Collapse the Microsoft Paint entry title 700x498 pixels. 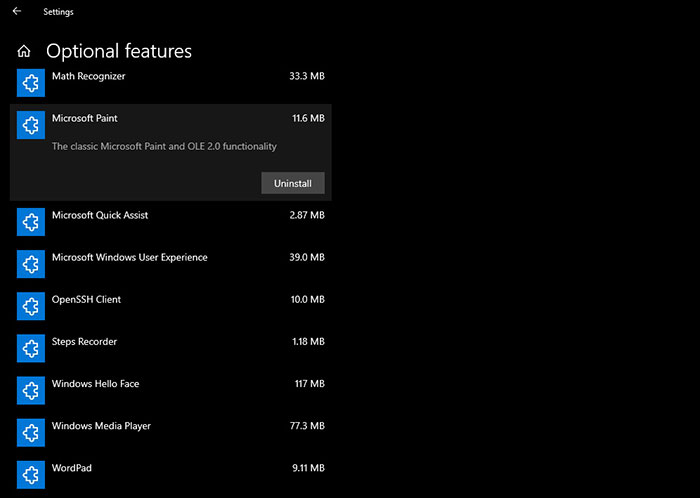85,118
